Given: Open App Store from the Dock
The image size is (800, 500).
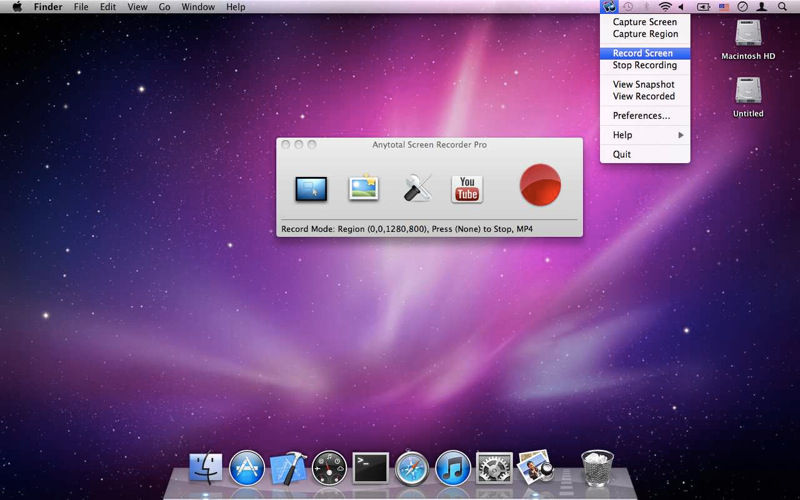Looking at the screenshot, I should pyautogui.click(x=247, y=468).
